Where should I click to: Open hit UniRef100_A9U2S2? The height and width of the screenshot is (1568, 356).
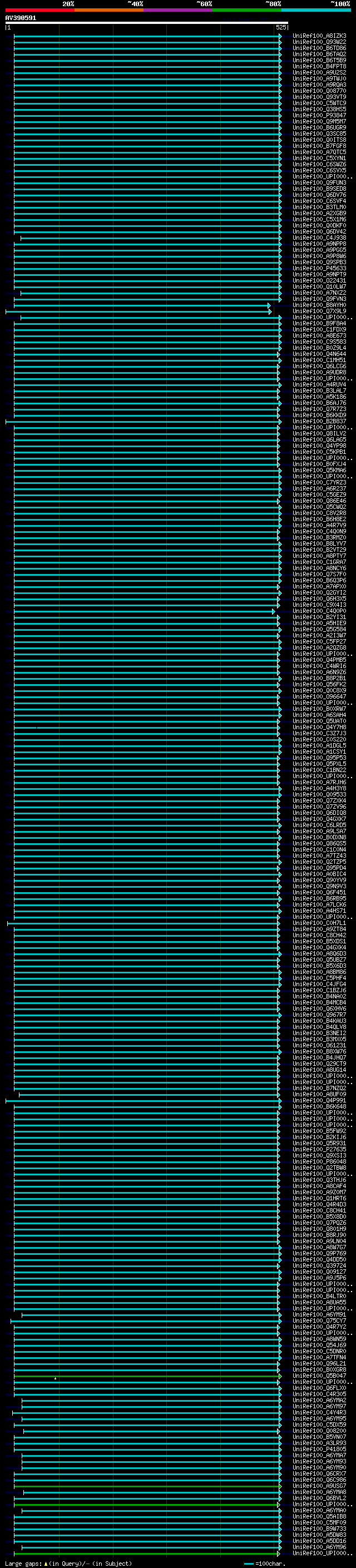click(319, 72)
